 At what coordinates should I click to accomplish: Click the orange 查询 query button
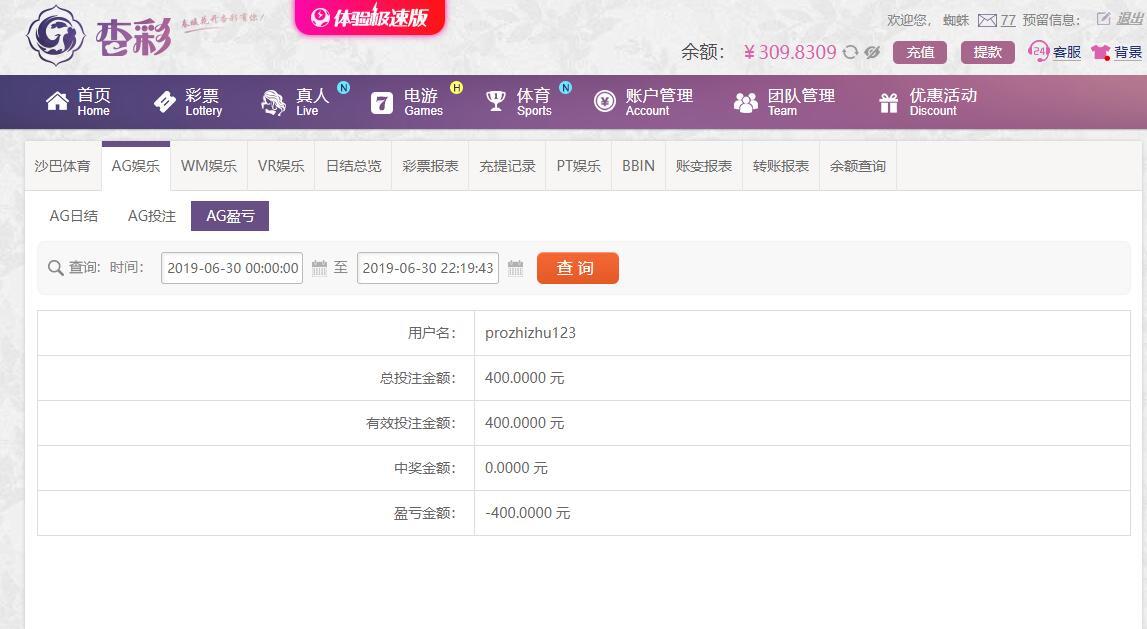578,268
